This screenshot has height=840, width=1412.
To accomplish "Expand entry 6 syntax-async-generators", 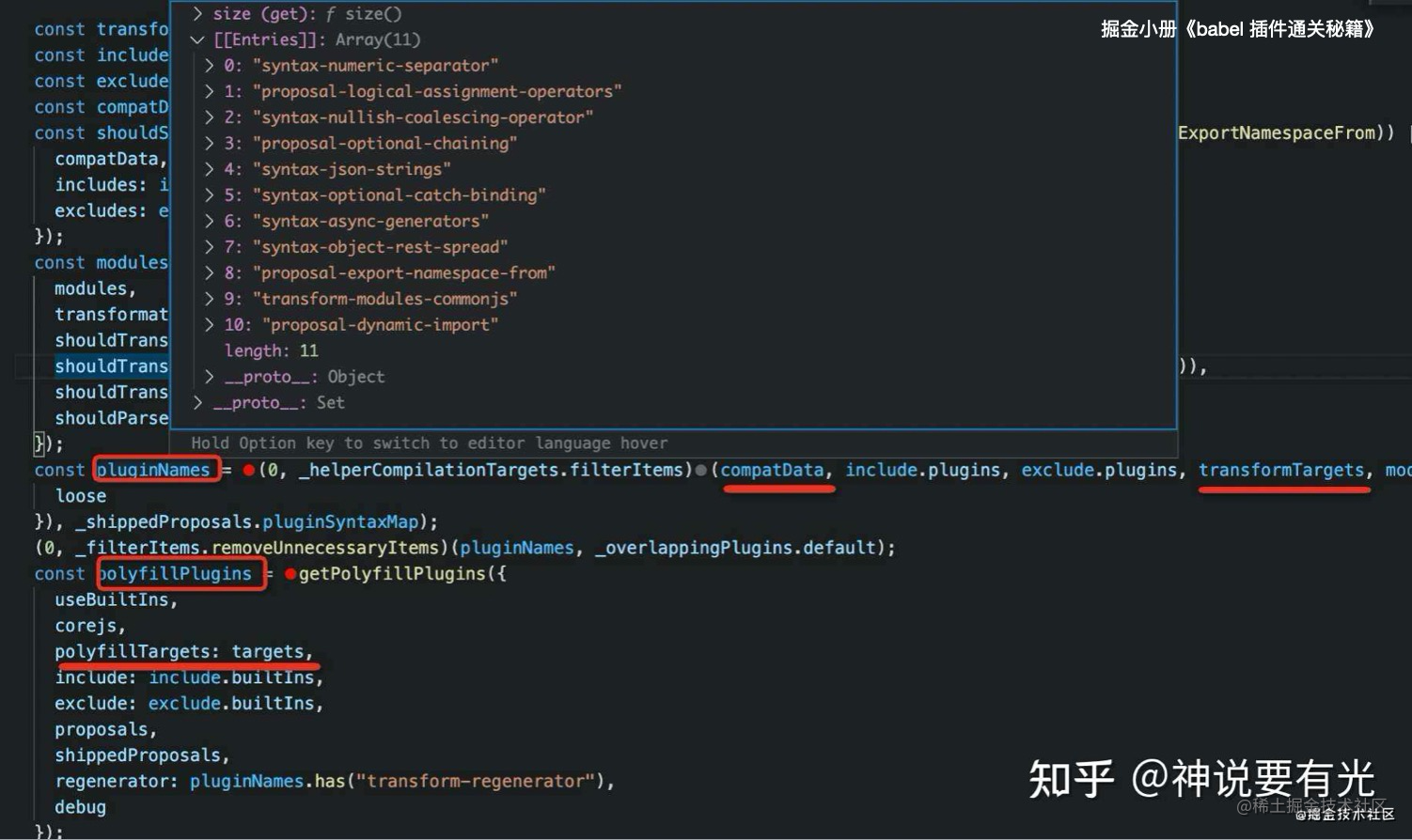I will (x=210, y=221).
